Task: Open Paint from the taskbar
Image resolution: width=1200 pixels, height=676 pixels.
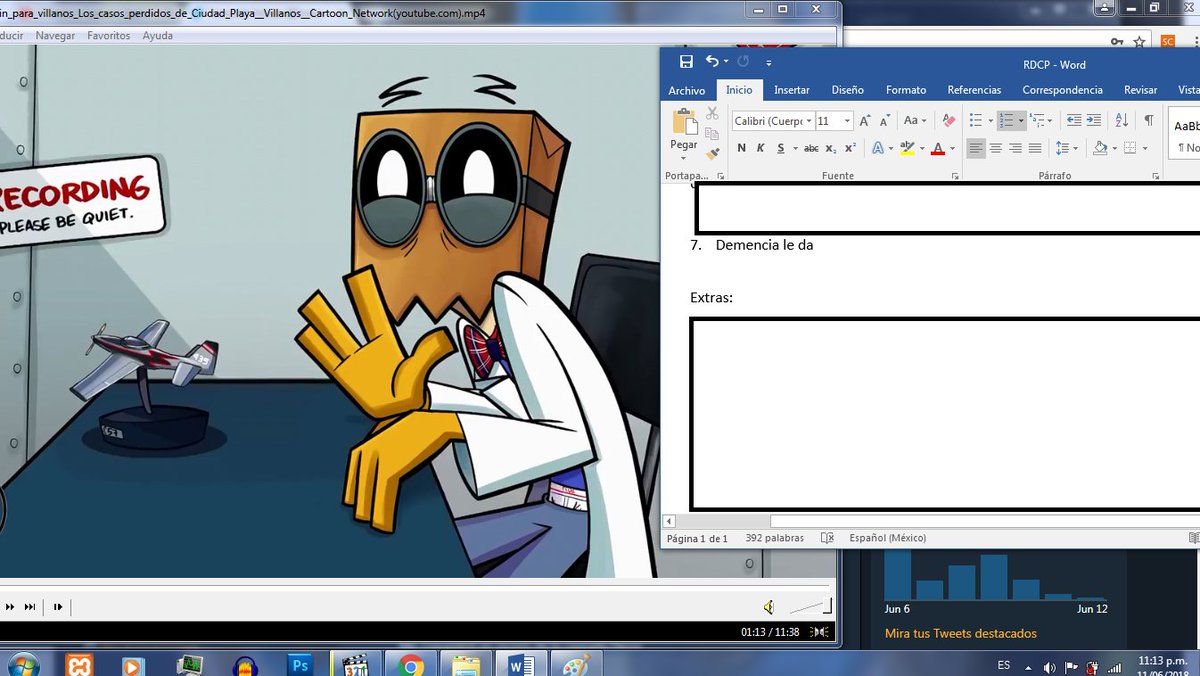Action: pos(577,664)
